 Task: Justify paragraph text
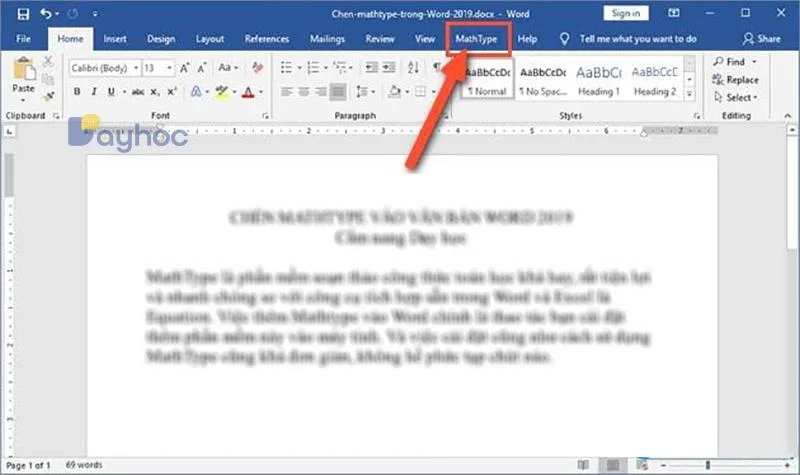tap(338, 92)
